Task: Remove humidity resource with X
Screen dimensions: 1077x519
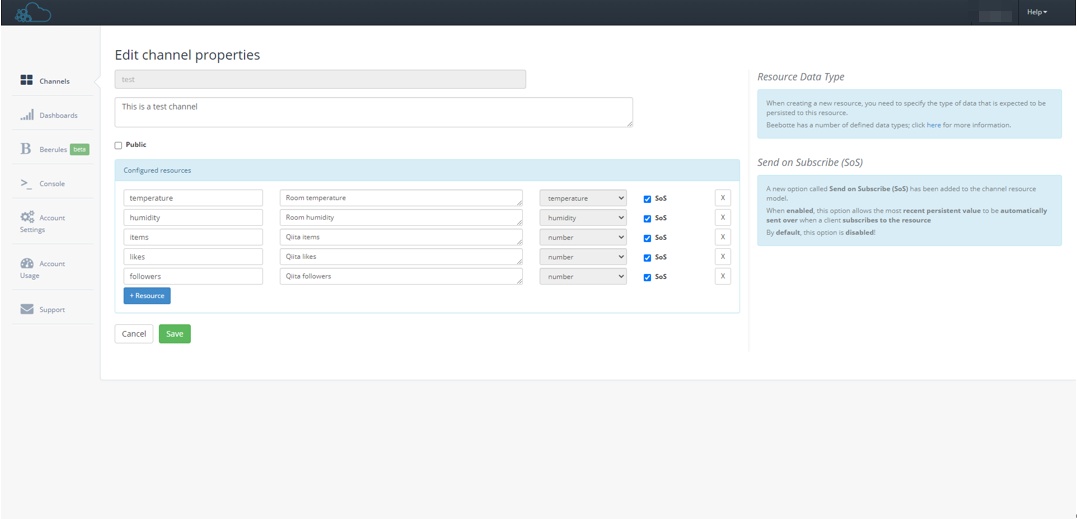Action: tap(723, 218)
